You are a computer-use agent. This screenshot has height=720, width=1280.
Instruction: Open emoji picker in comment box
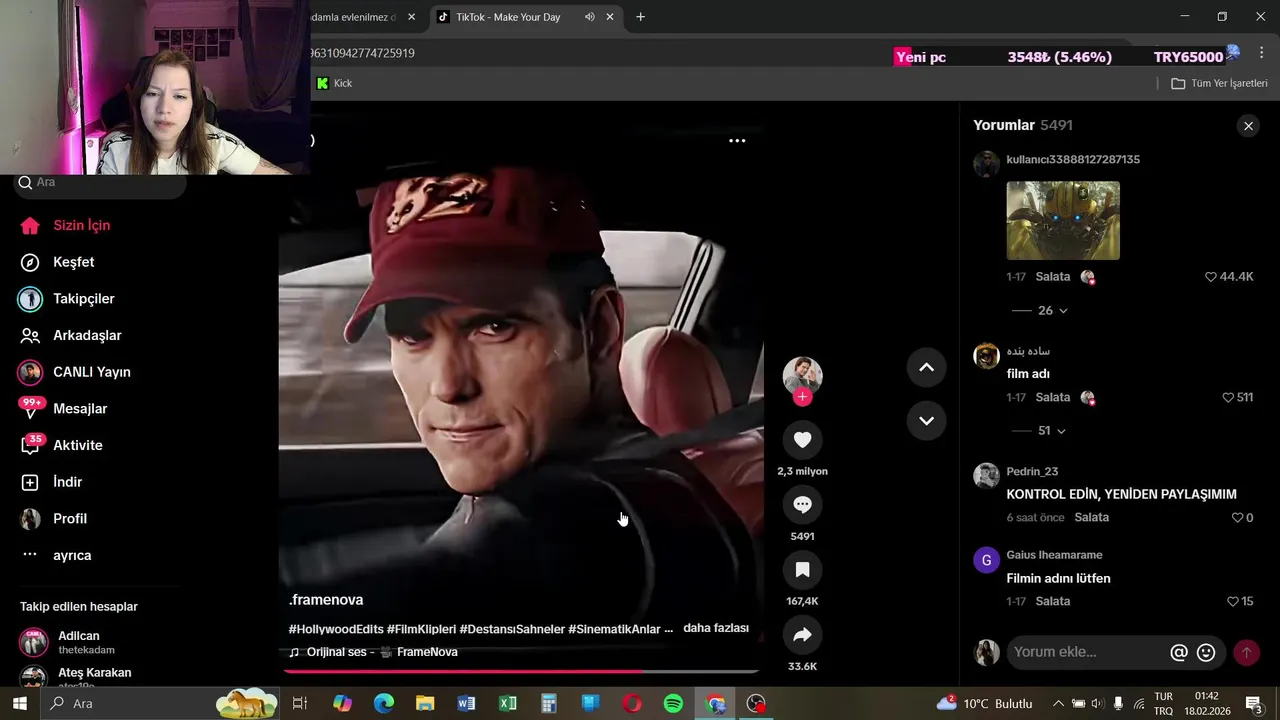pos(1206,652)
